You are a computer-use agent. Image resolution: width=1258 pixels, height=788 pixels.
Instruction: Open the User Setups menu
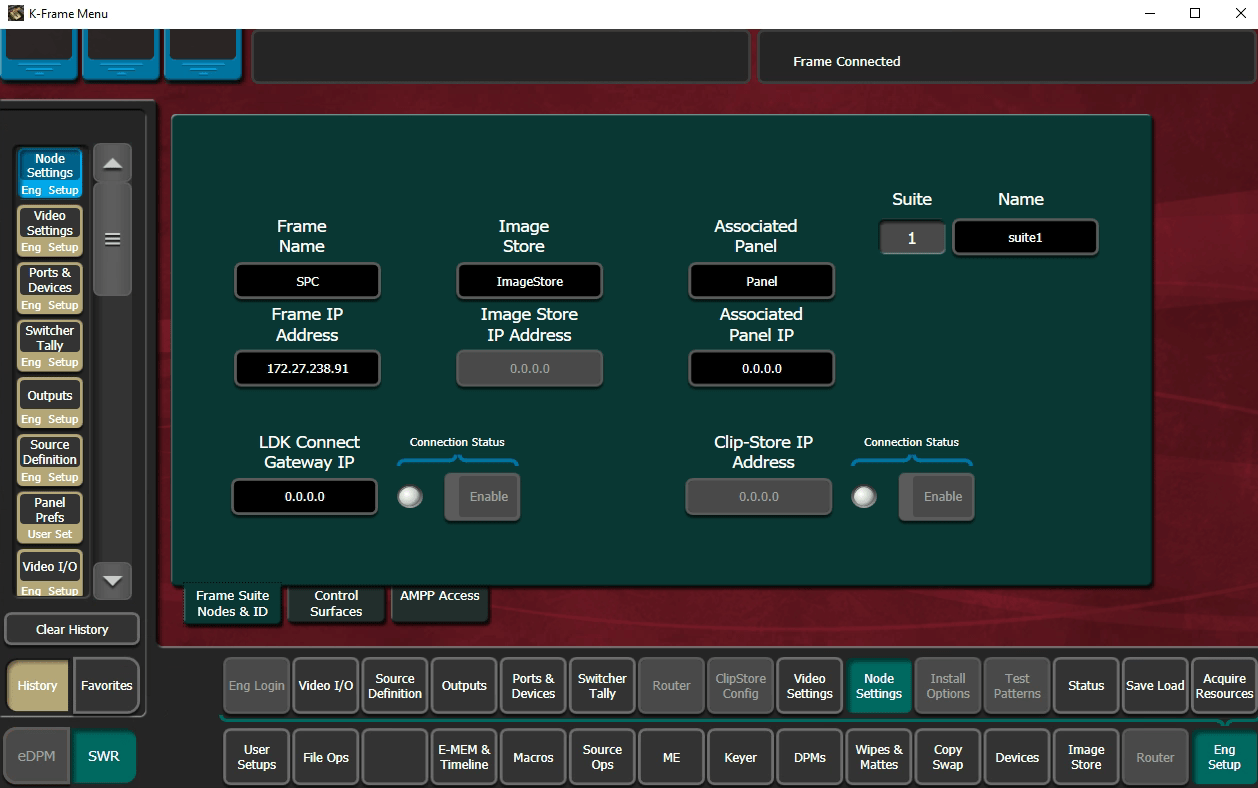[256, 757]
